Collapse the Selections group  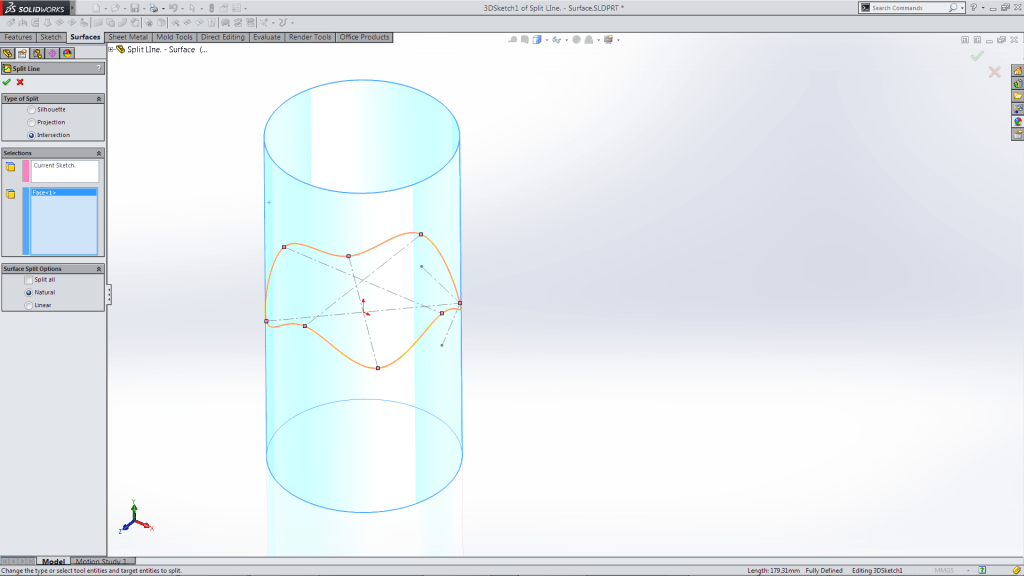[x=98, y=152]
